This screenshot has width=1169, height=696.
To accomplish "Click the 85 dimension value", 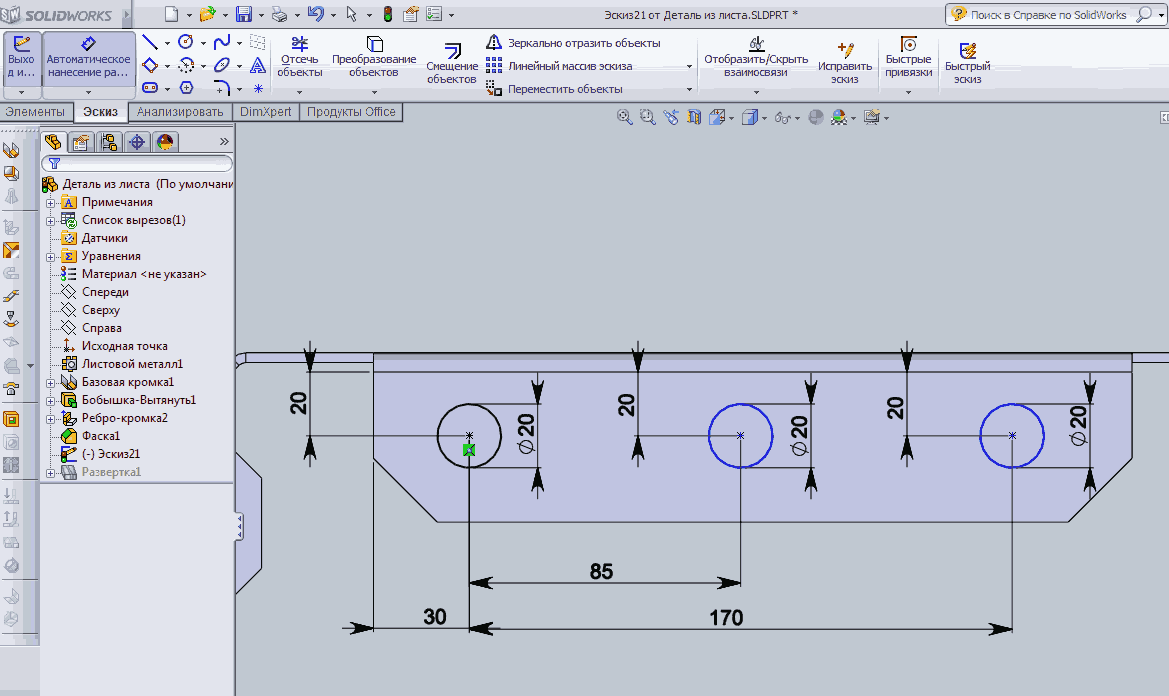I will pos(601,572).
